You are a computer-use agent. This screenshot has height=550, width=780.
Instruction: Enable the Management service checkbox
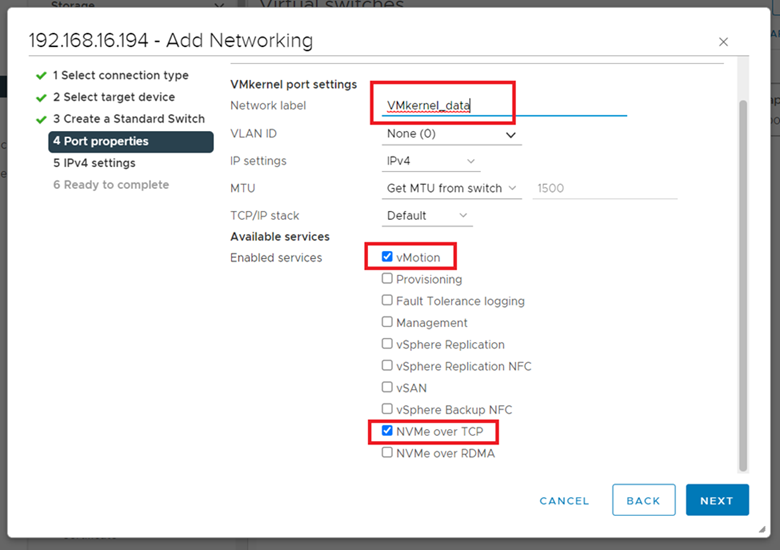pos(387,322)
